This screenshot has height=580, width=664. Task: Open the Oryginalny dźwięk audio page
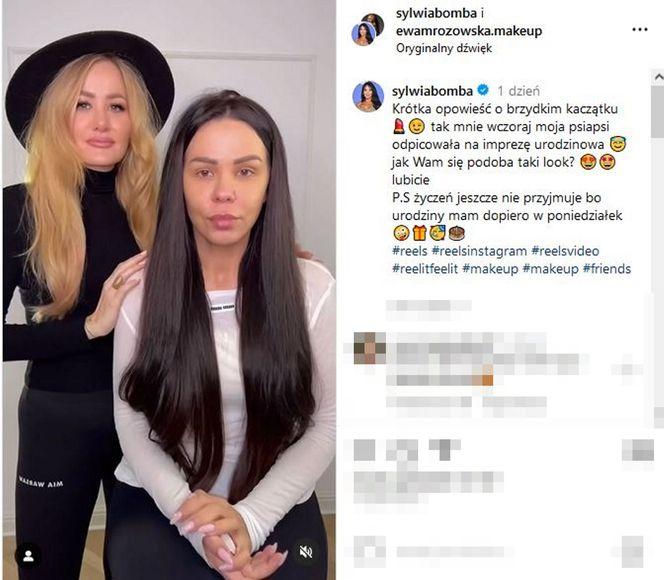[x=444, y=48]
